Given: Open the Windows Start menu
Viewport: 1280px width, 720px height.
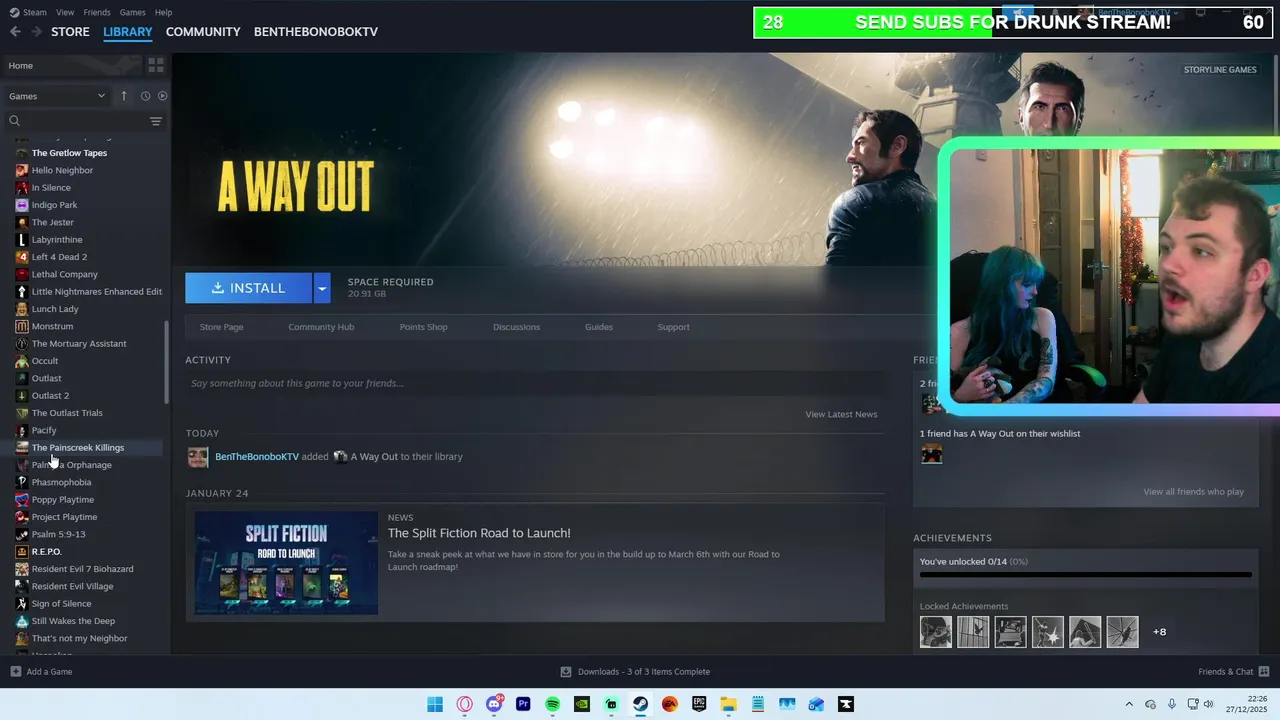Looking at the screenshot, I should click(435, 704).
